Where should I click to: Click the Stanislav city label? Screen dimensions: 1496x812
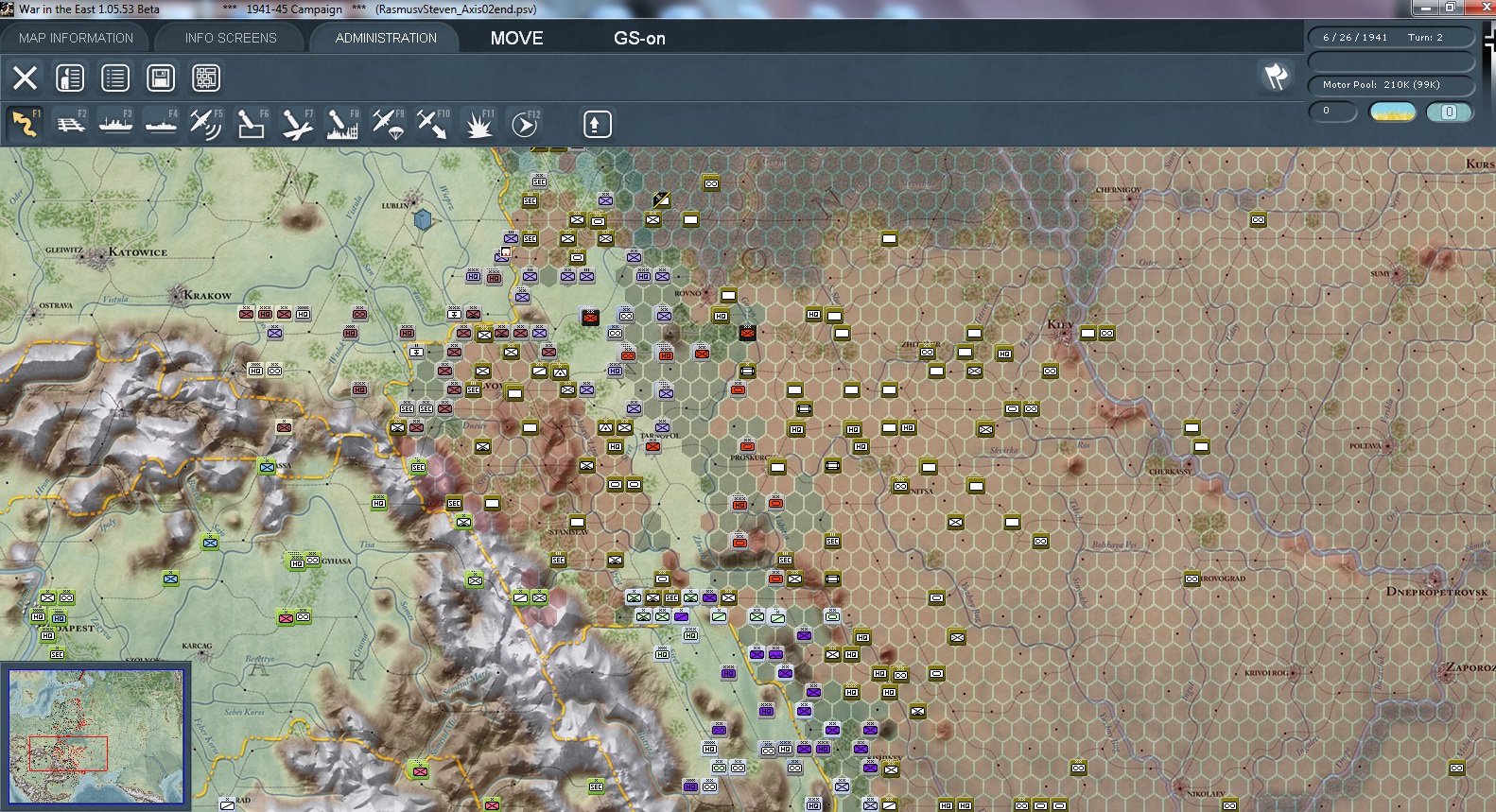568,532
